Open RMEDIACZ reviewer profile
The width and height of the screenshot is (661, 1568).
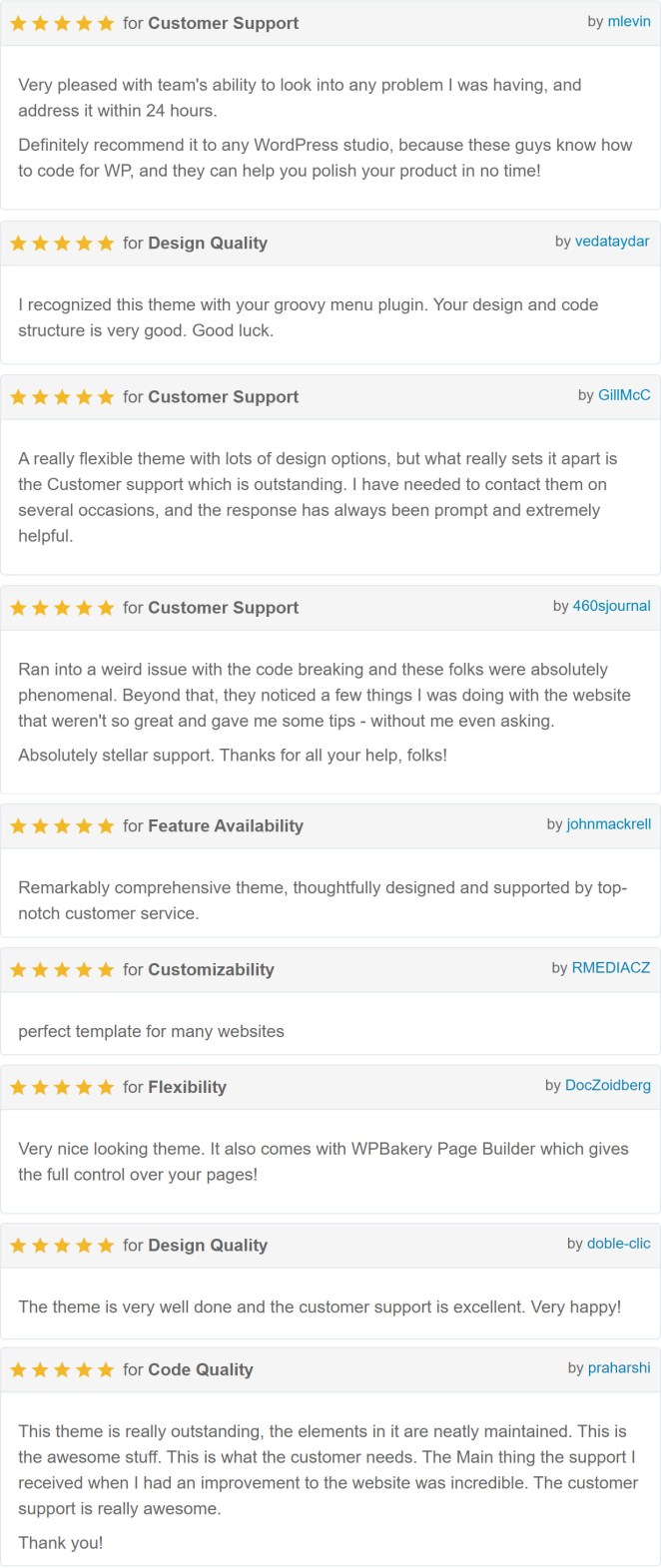coord(611,967)
